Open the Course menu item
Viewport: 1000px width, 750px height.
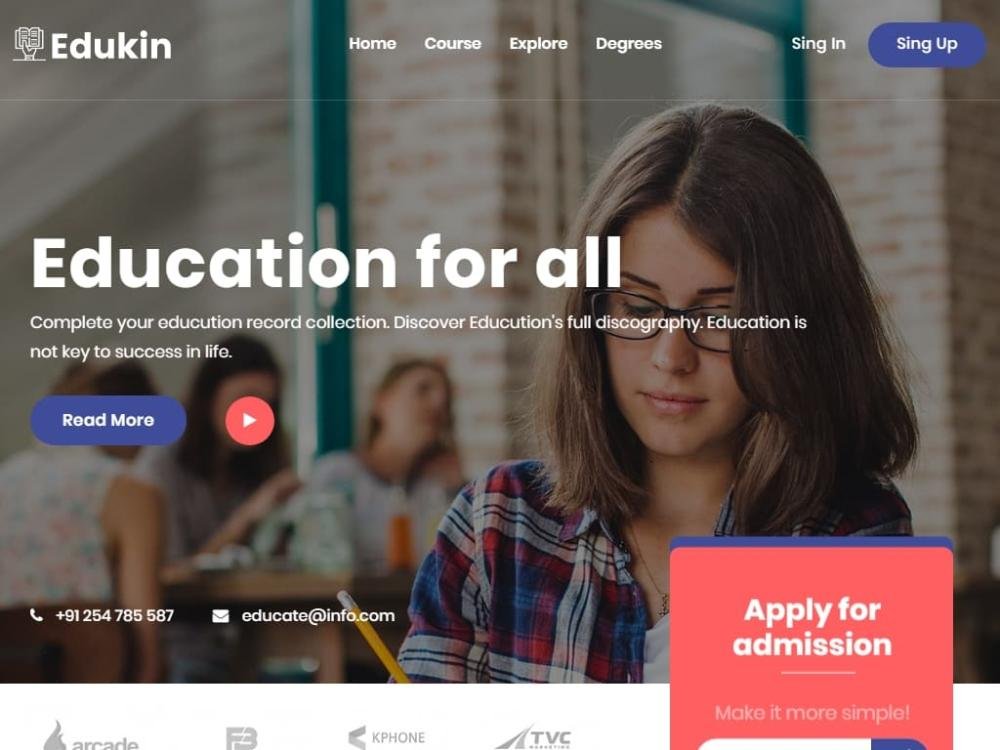coord(453,43)
